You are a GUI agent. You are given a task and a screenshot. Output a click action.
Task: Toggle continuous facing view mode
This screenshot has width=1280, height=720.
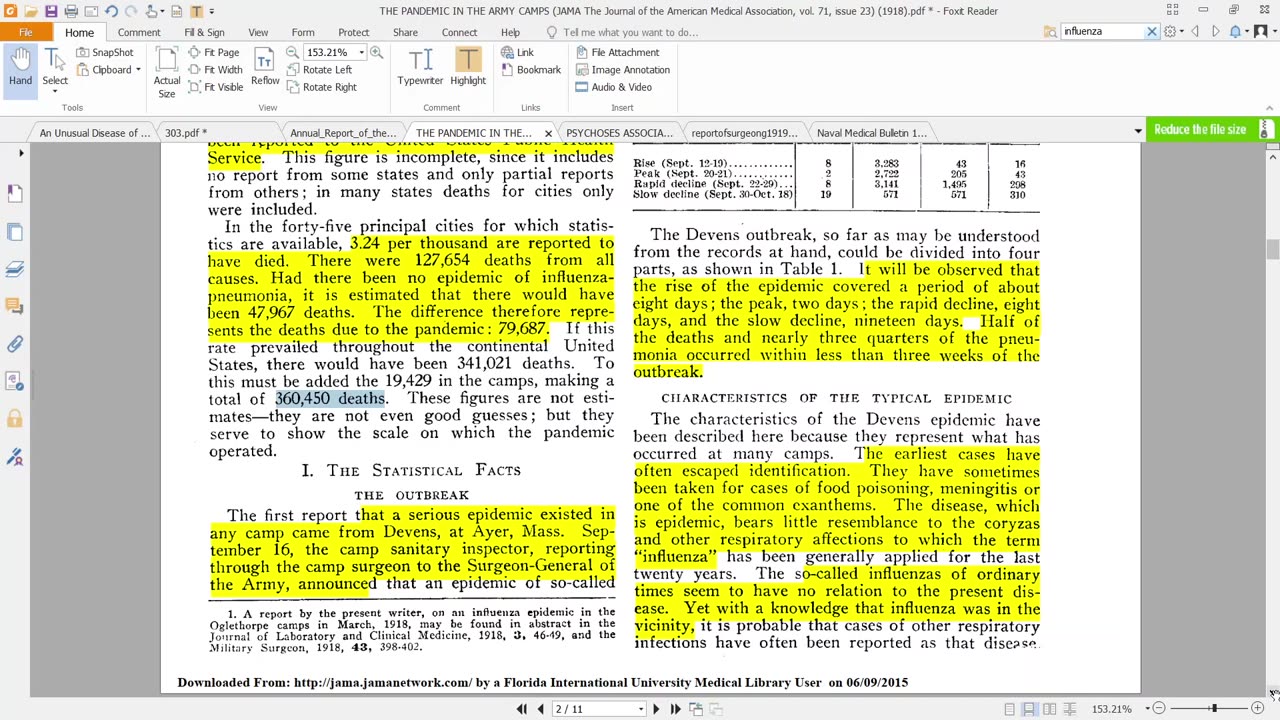(x=1069, y=709)
